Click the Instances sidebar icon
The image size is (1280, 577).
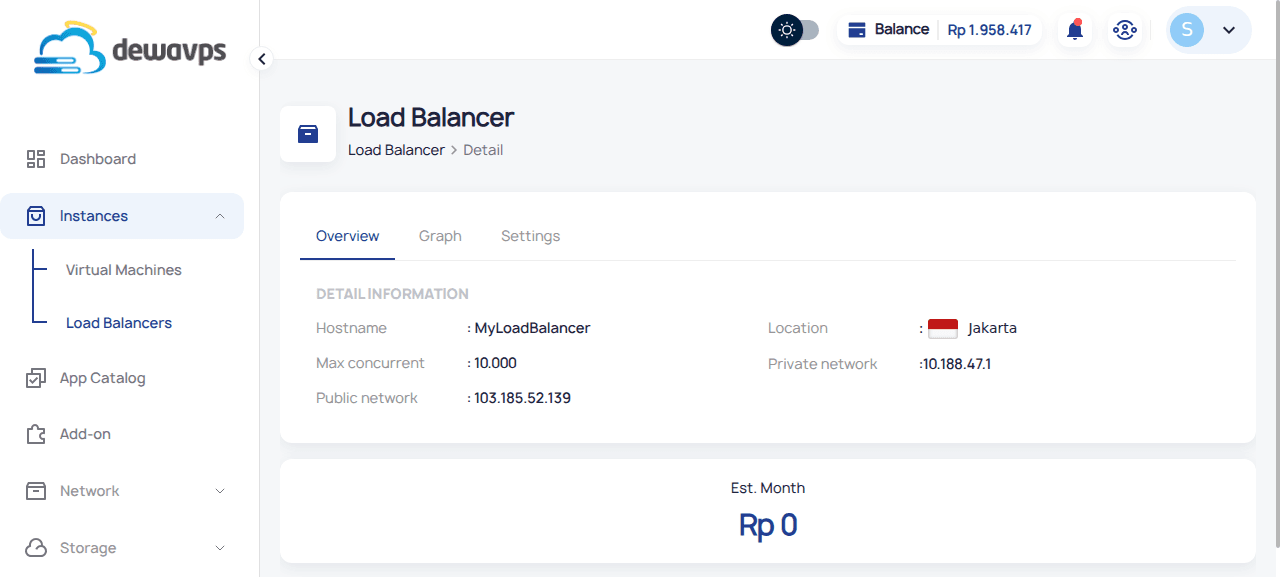click(x=36, y=215)
